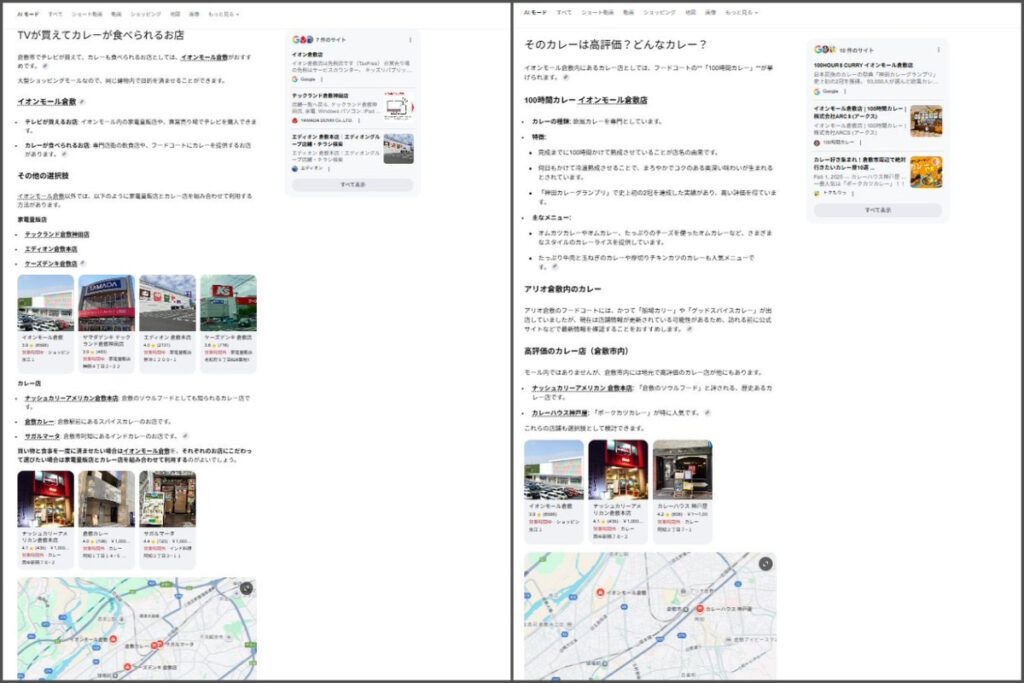The height and width of the screenshot is (683, 1024).
Task: Open the right sources panel three-dot menu
Action: [x=938, y=50]
